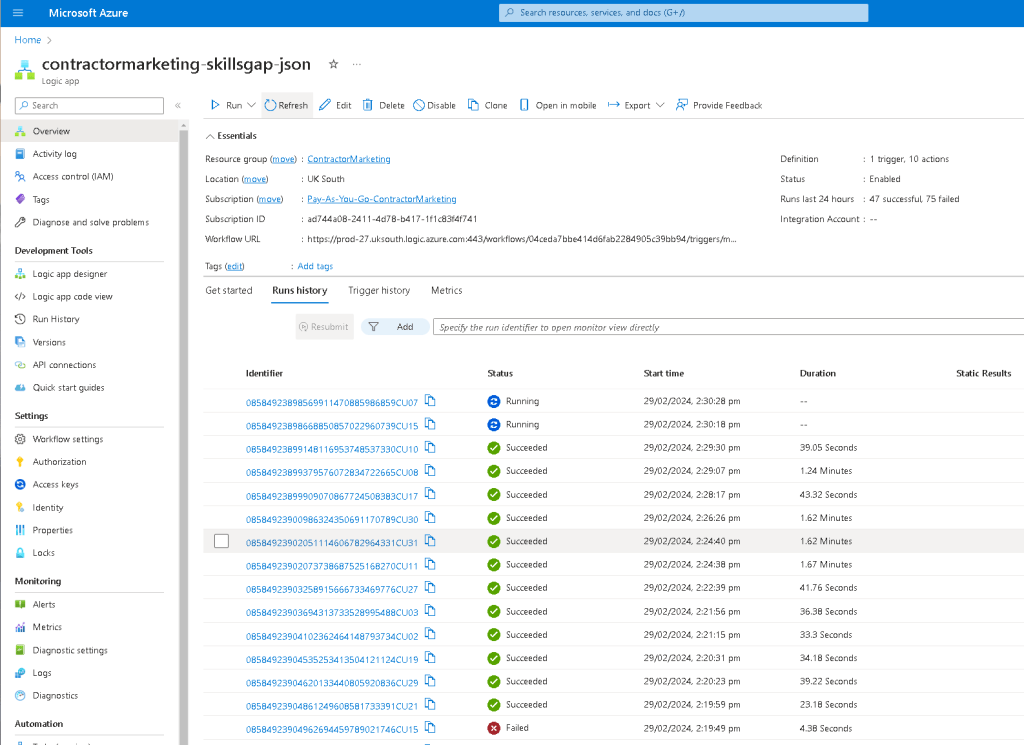This screenshot has width=1024, height=745.
Task: Copy identifier ending CU10
Action: coord(430,448)
